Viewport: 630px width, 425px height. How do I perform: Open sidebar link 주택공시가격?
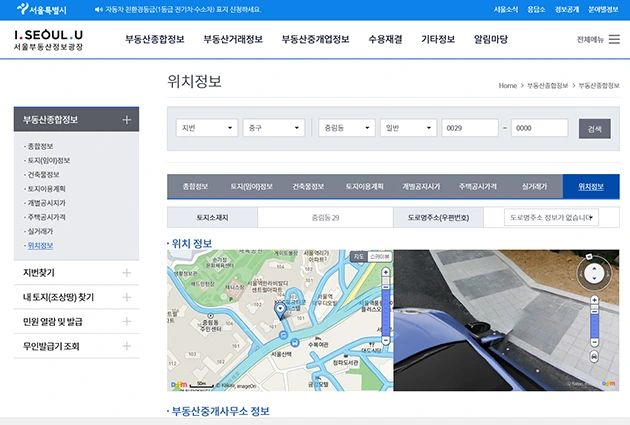pos(46,217)
